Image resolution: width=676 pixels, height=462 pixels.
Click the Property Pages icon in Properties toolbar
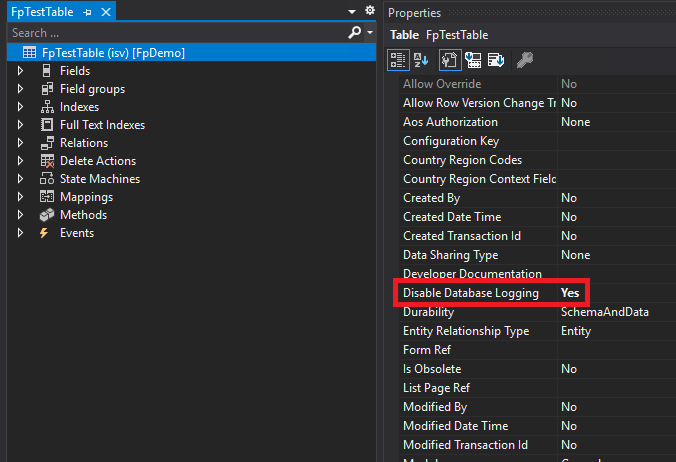pyautogui.click(x=450, y=60)
